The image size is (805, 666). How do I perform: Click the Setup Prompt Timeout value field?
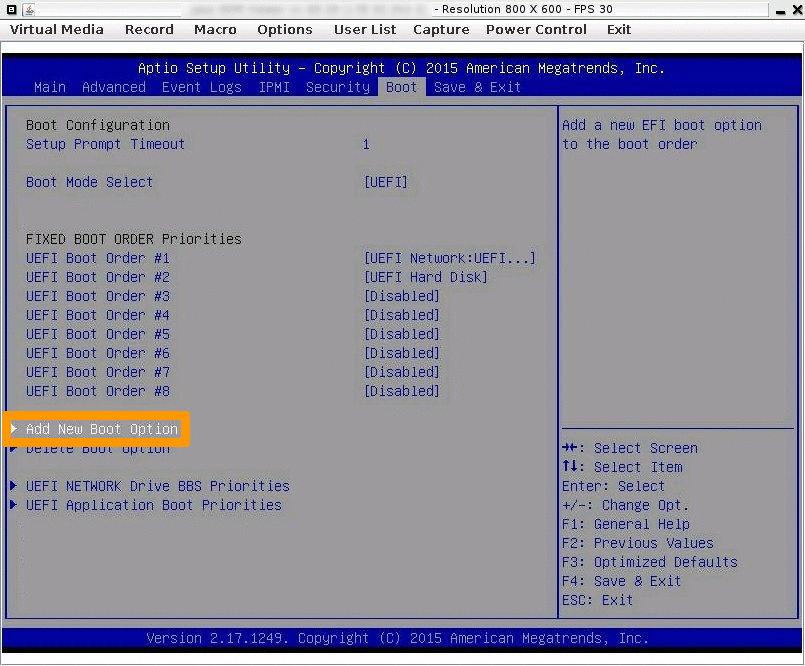point(366,144)
